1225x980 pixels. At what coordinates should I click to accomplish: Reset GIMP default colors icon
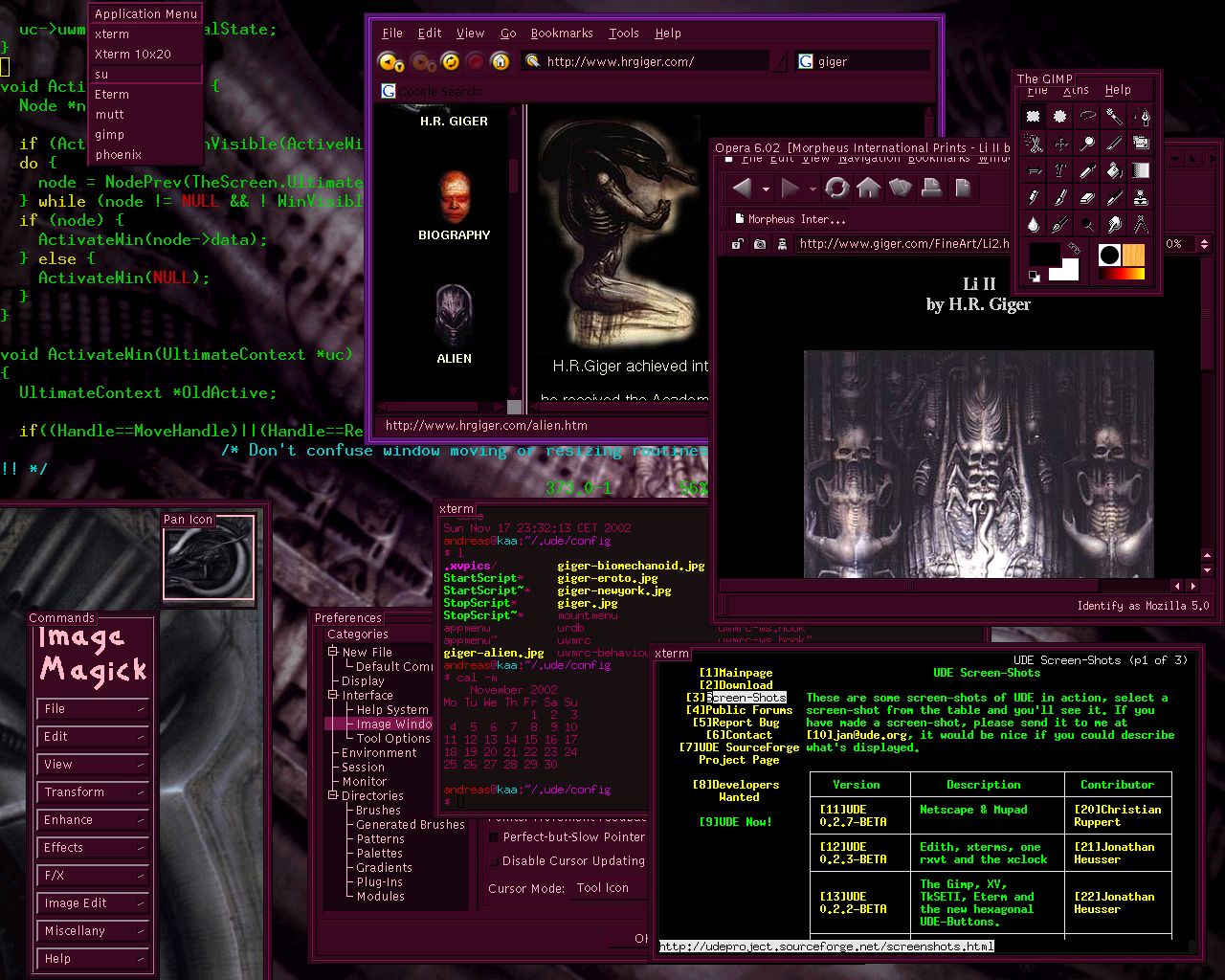tap(1035, 276)
